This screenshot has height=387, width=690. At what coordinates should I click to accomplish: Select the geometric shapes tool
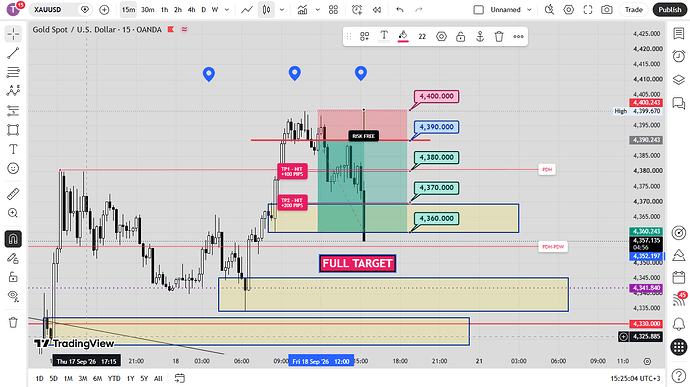point(13,130)
